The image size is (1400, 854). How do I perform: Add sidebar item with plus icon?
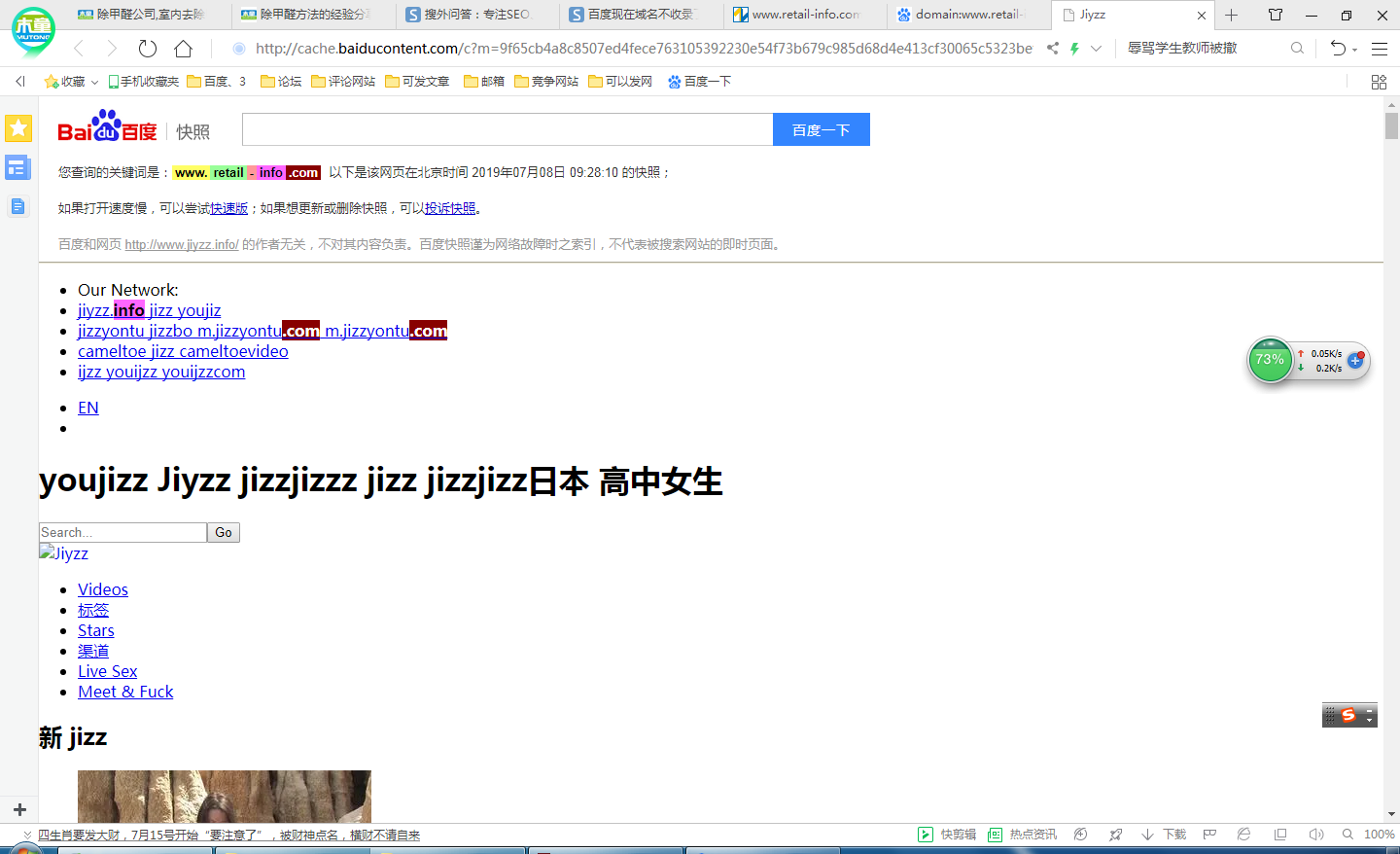pyautogui.click(x=19, y=809)
